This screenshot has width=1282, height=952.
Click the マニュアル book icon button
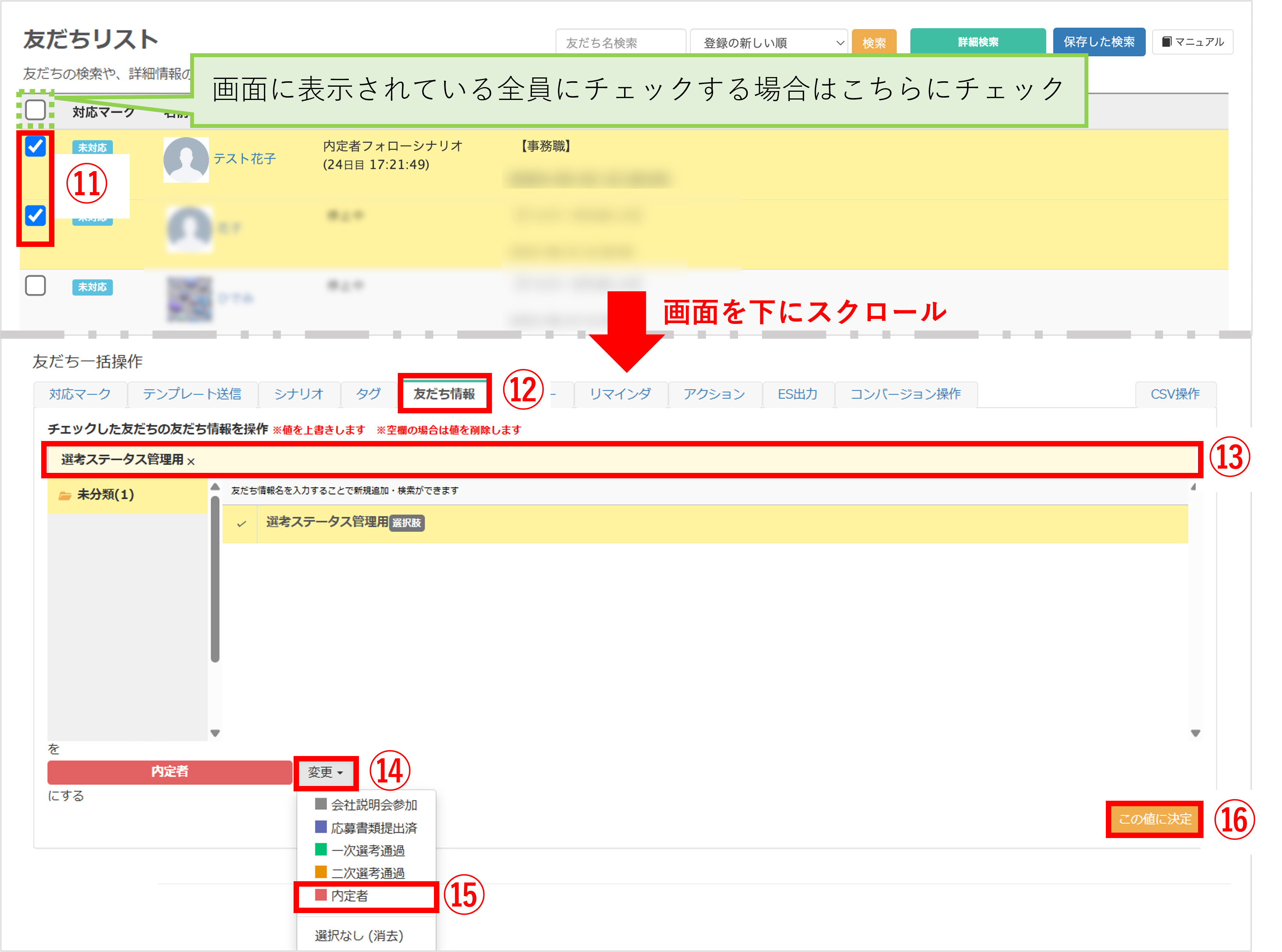1192,42
